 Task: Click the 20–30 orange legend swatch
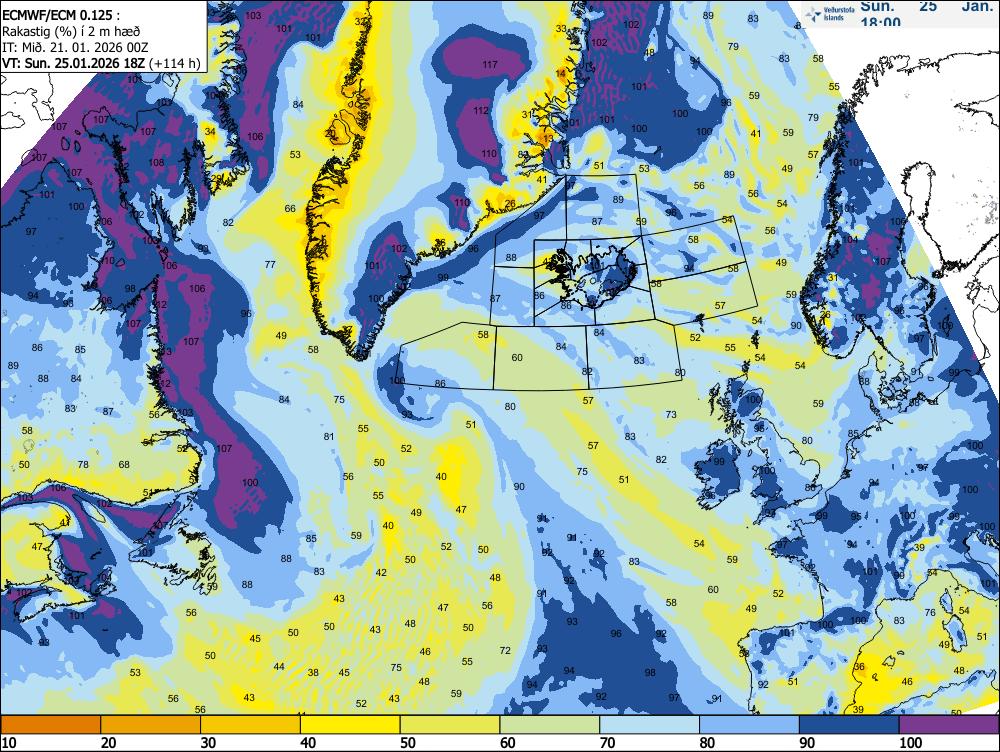(x=151, y=725)
